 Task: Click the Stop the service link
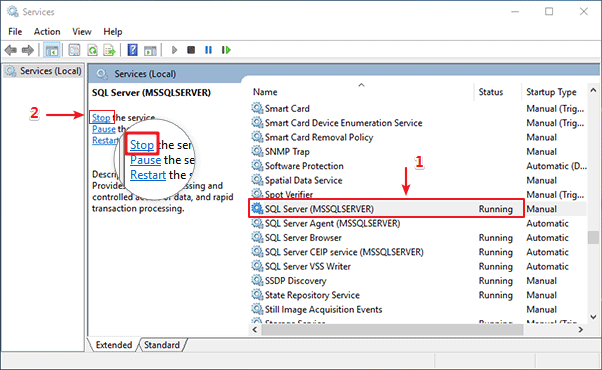pos(101,117)
